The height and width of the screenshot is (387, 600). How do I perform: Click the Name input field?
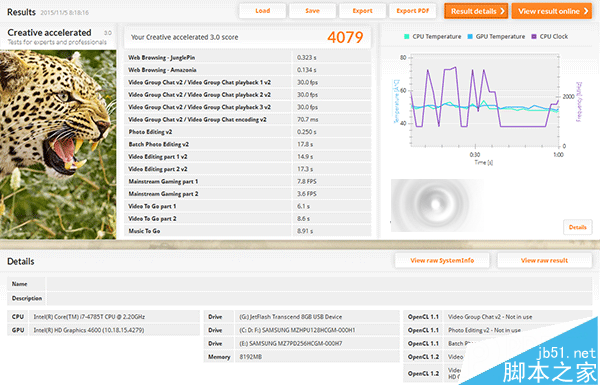tap(319, 284)
